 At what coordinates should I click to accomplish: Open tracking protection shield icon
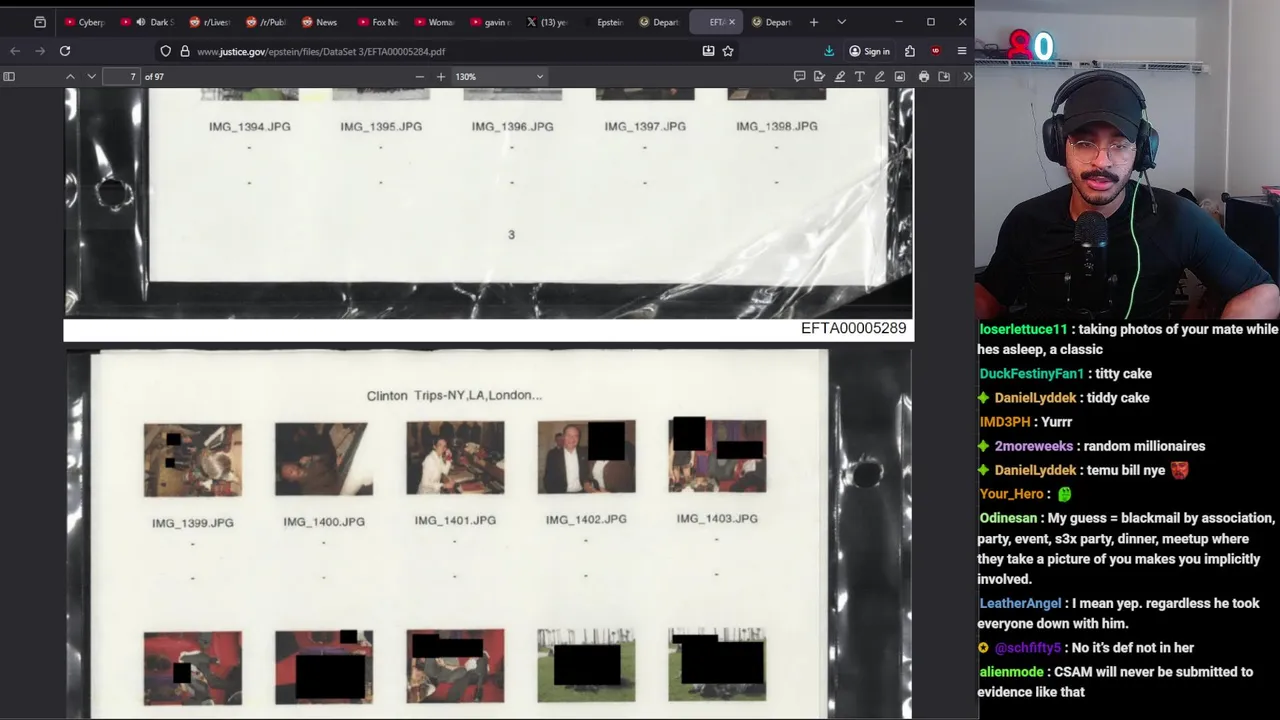pos(166,51)
